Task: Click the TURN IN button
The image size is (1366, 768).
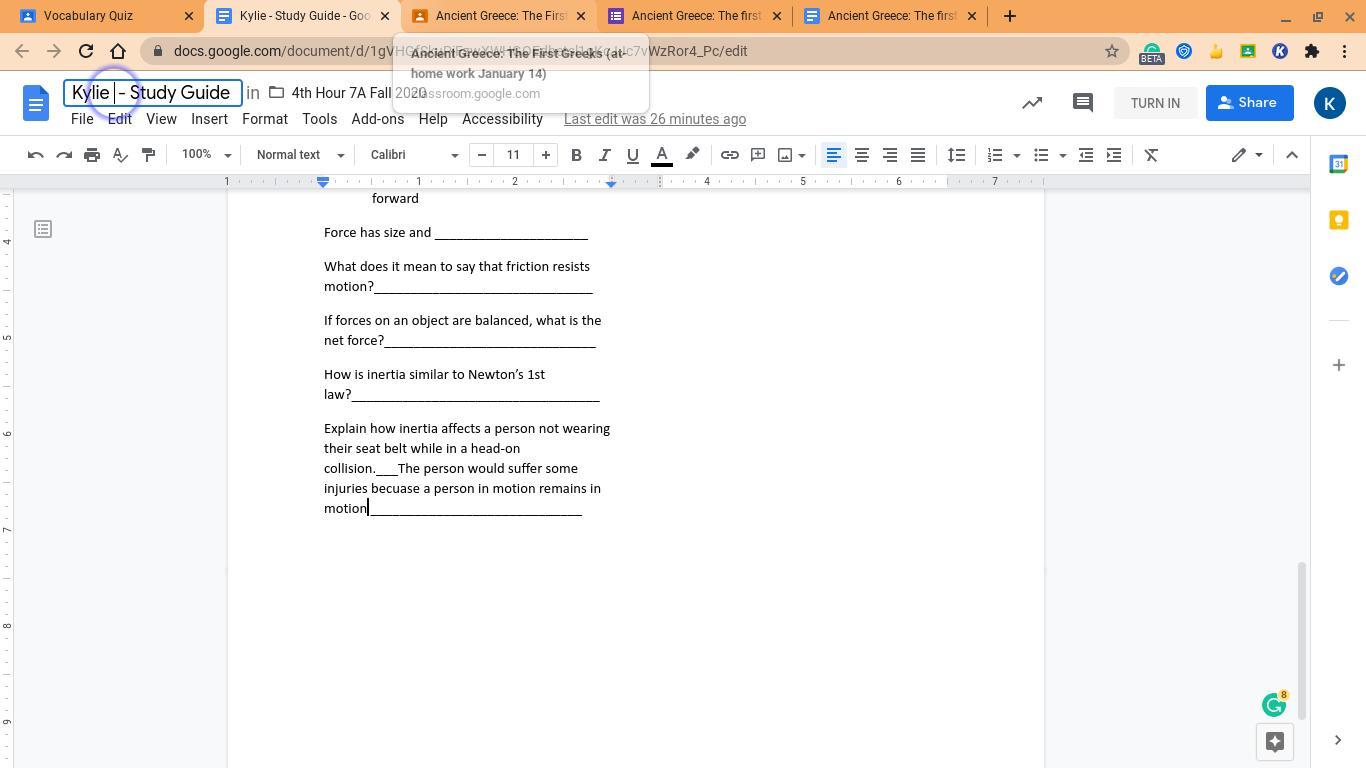Action: point(1155,103)
